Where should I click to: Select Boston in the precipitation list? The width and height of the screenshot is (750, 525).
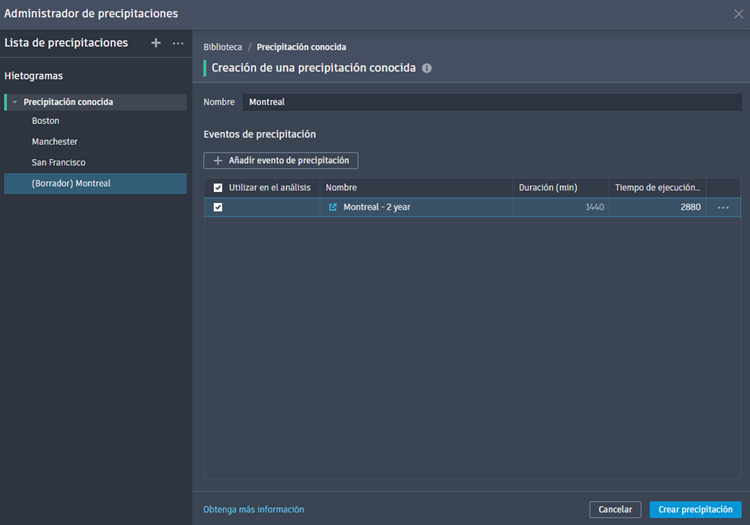pos(45,121)
